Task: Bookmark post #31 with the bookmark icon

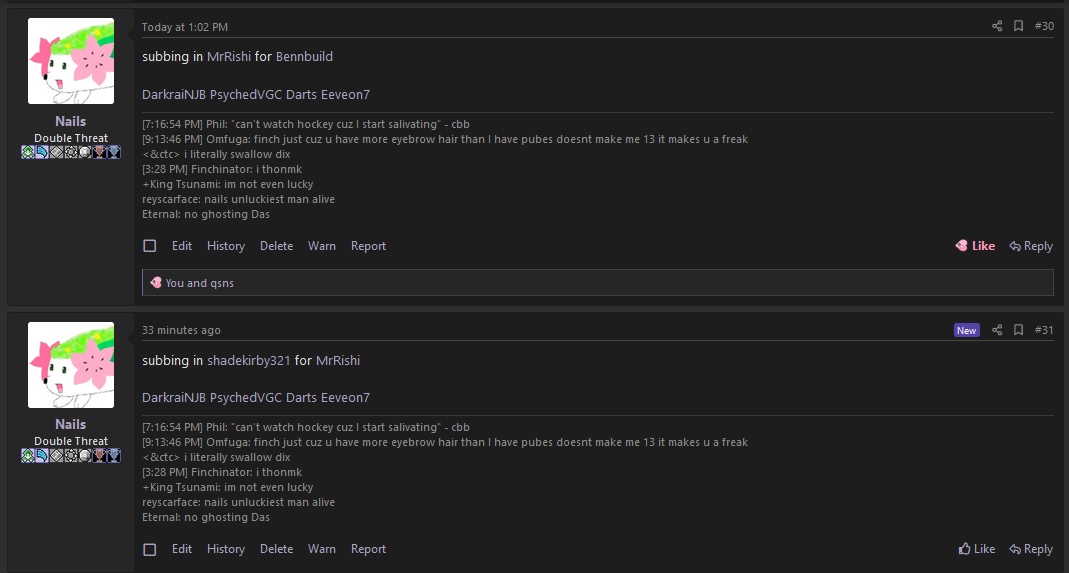Action: pyautogui.click(x=1018, y=330)
